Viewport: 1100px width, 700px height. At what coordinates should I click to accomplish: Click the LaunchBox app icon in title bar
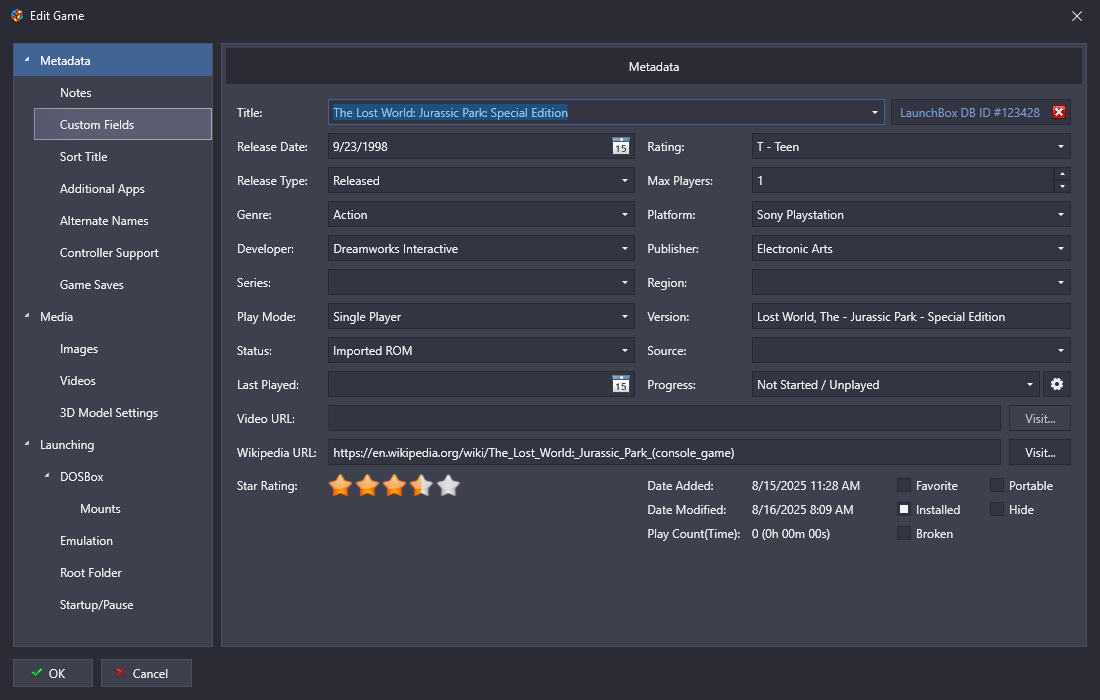[17, 15]
